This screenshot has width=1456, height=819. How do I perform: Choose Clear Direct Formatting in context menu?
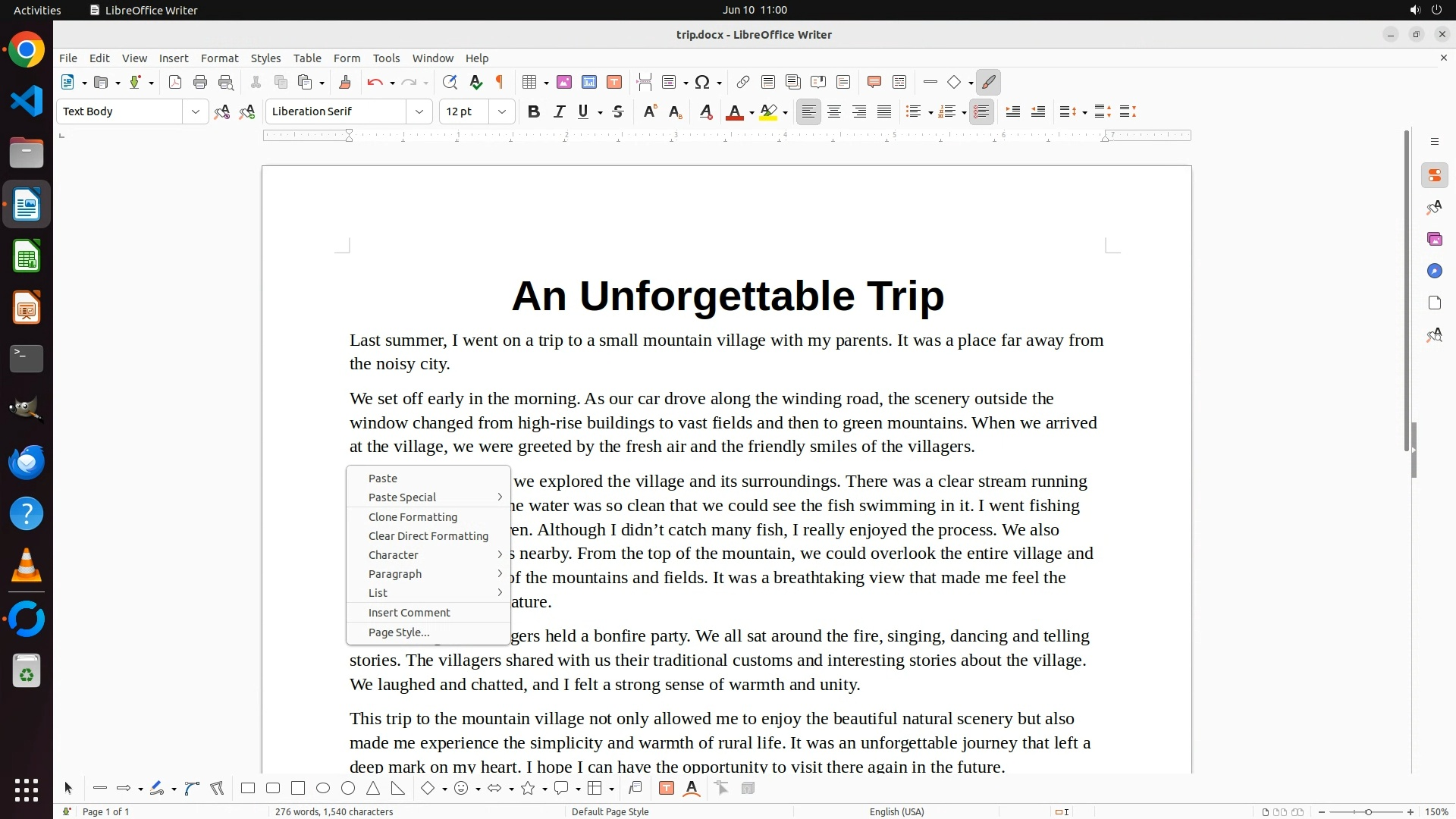pyautogui.click(x=428, y=536)
